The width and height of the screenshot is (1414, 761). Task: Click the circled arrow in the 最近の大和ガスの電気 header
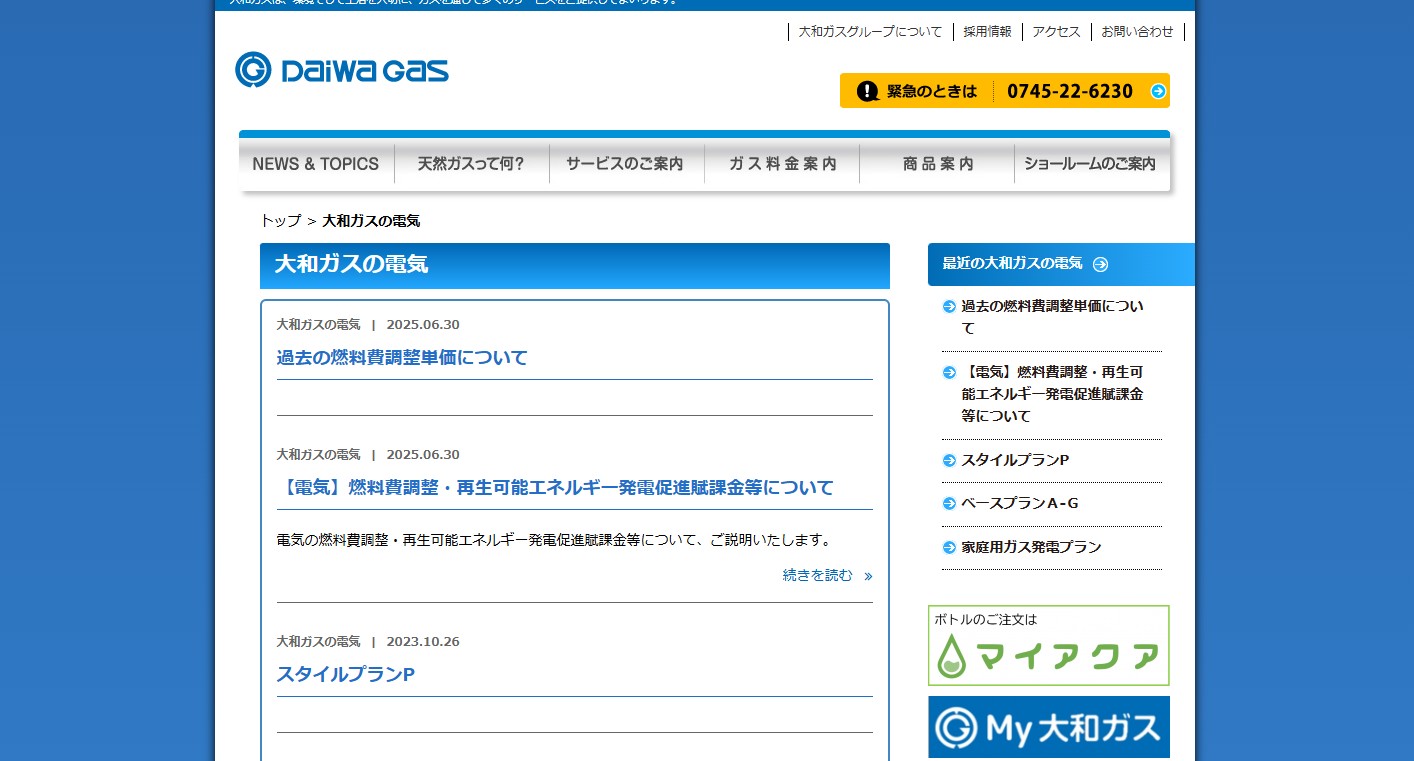1100,264
